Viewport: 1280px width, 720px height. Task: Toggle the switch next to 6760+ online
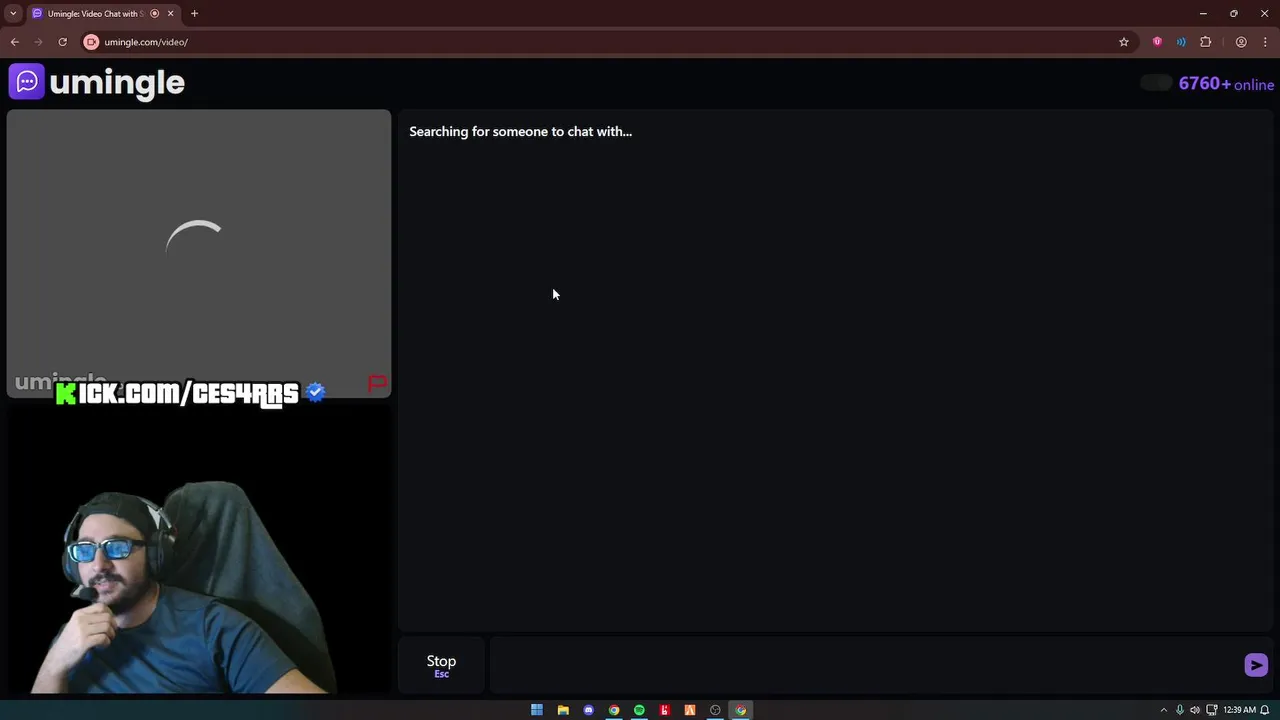(x=1156, y=83)
